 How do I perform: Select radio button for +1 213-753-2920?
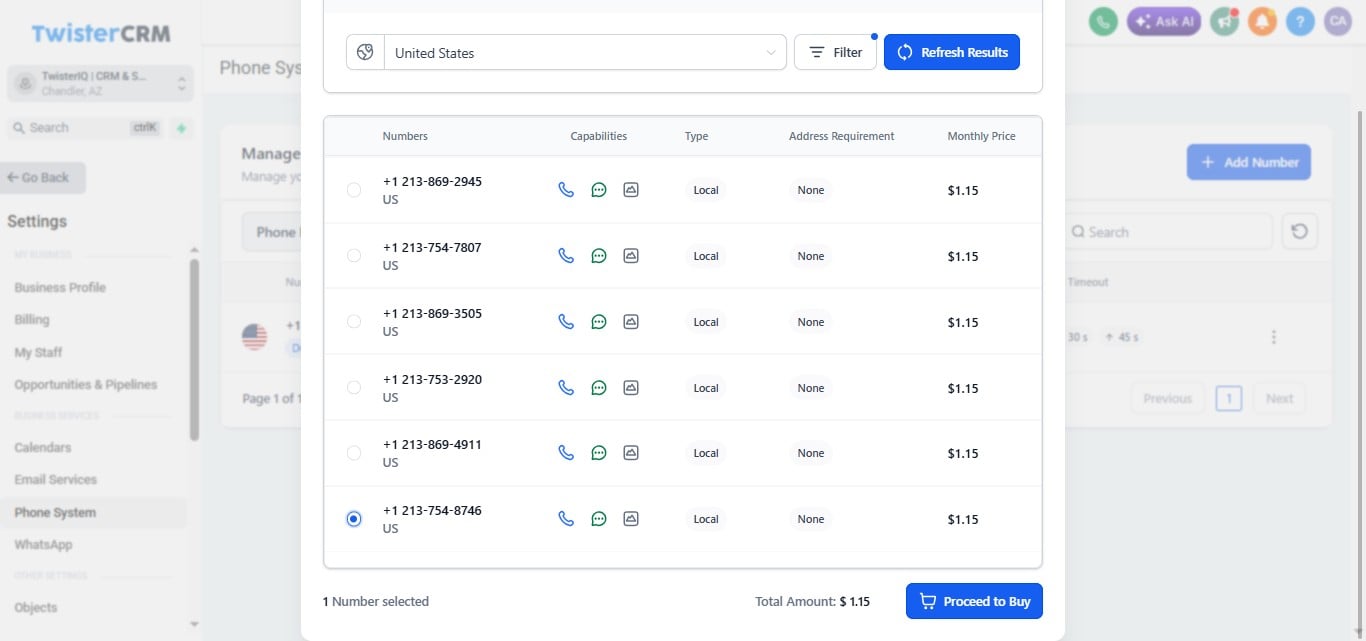[354, 387]
